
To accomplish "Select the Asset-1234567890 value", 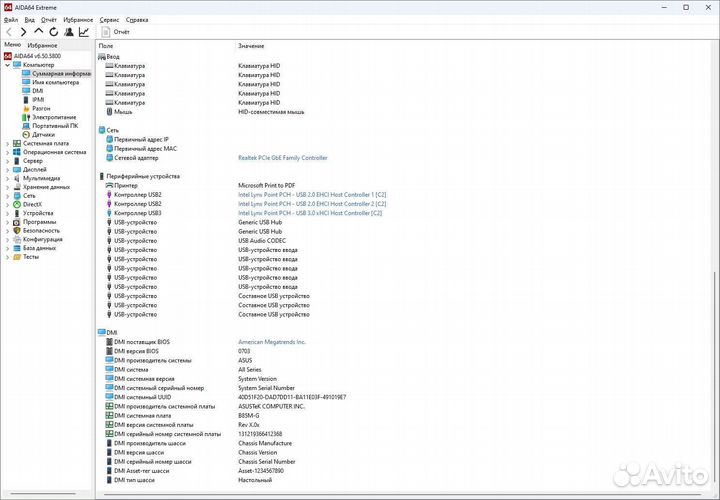I will (x=261, y=471).
